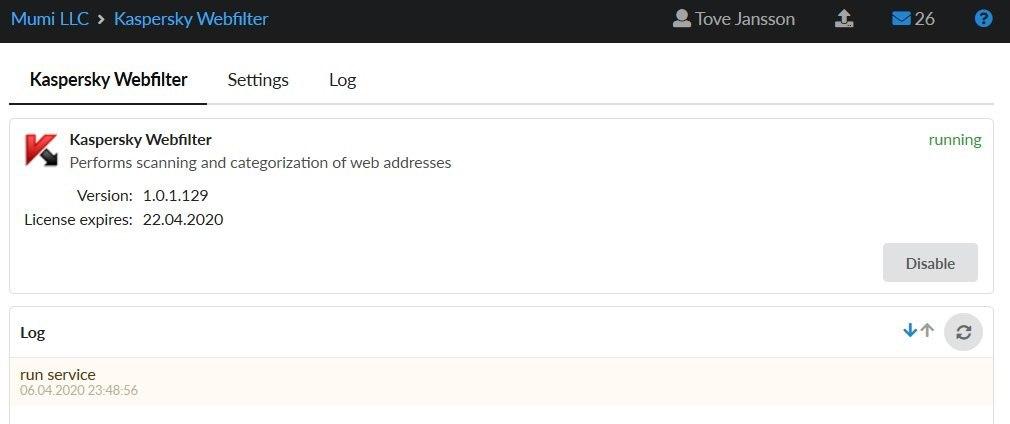The width and height of the screenshot is (1010, 424).
Task: Click the user profile icon
Action: point(682,19)
